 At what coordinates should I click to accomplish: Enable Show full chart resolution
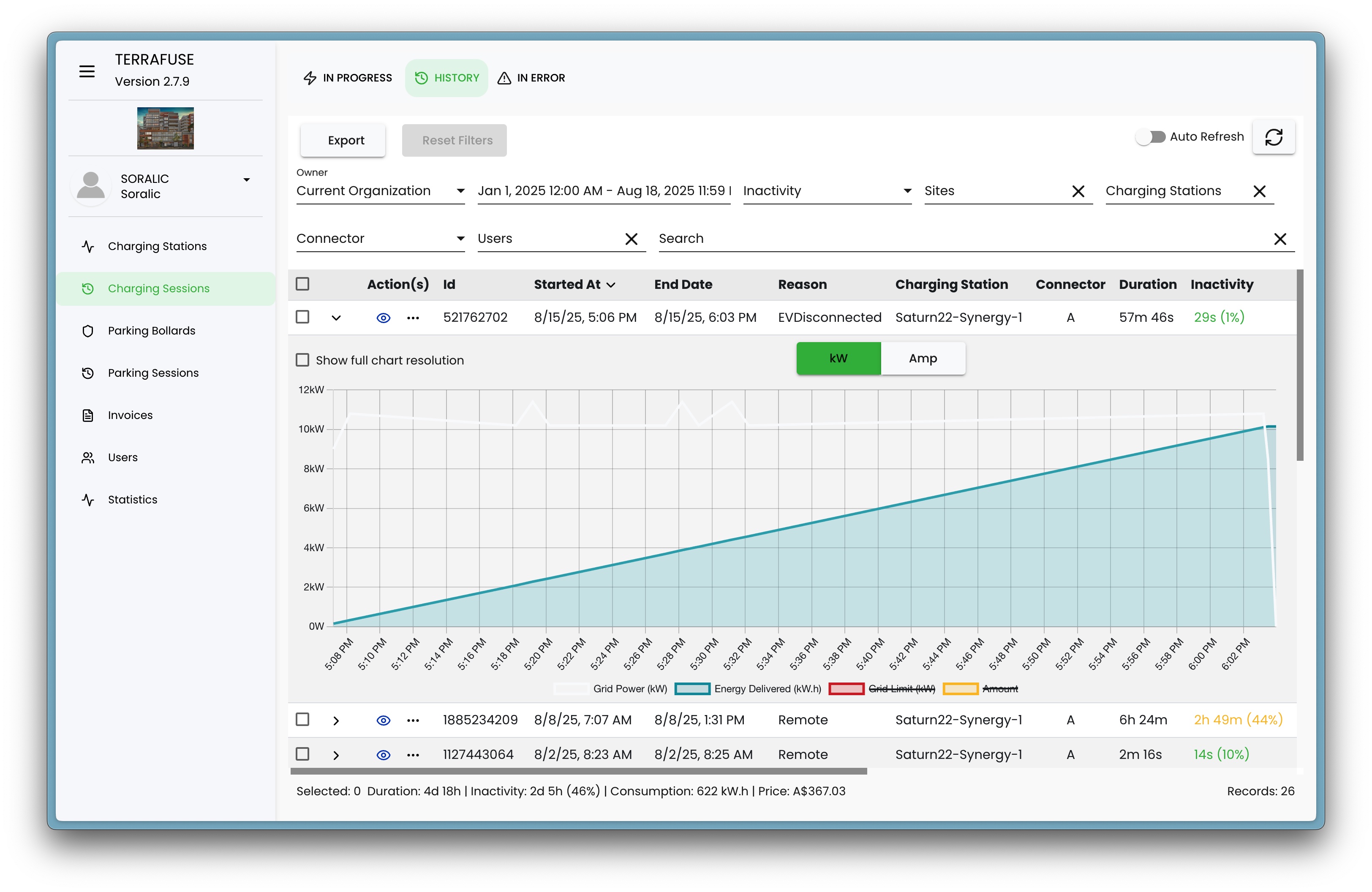[302, 360]
